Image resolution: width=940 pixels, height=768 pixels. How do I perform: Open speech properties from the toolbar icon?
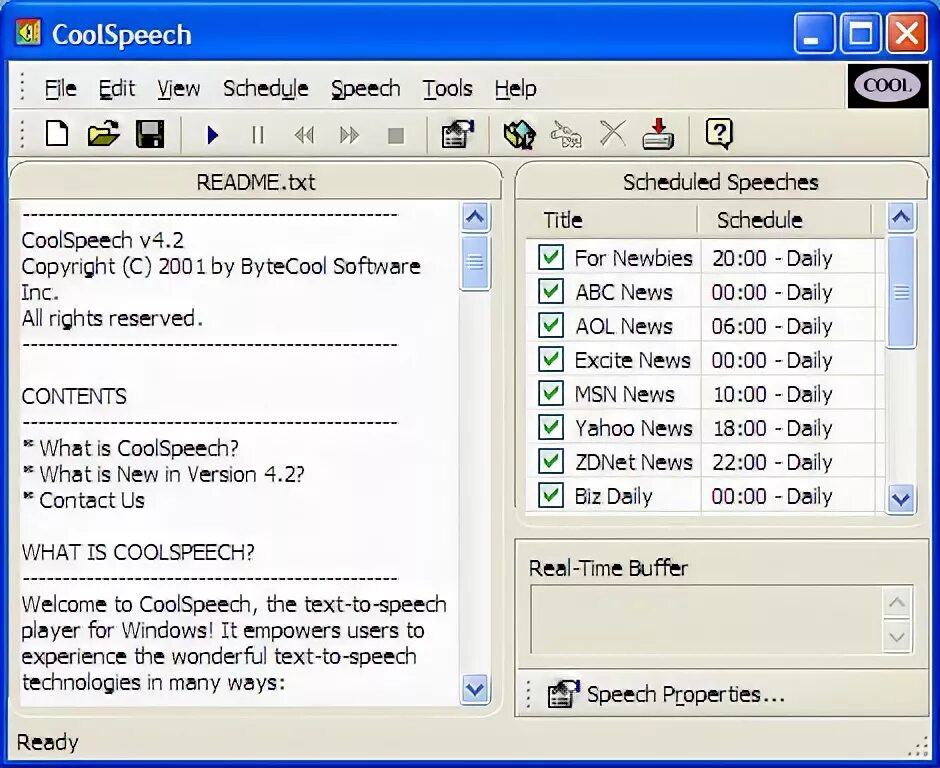point(457,134)
